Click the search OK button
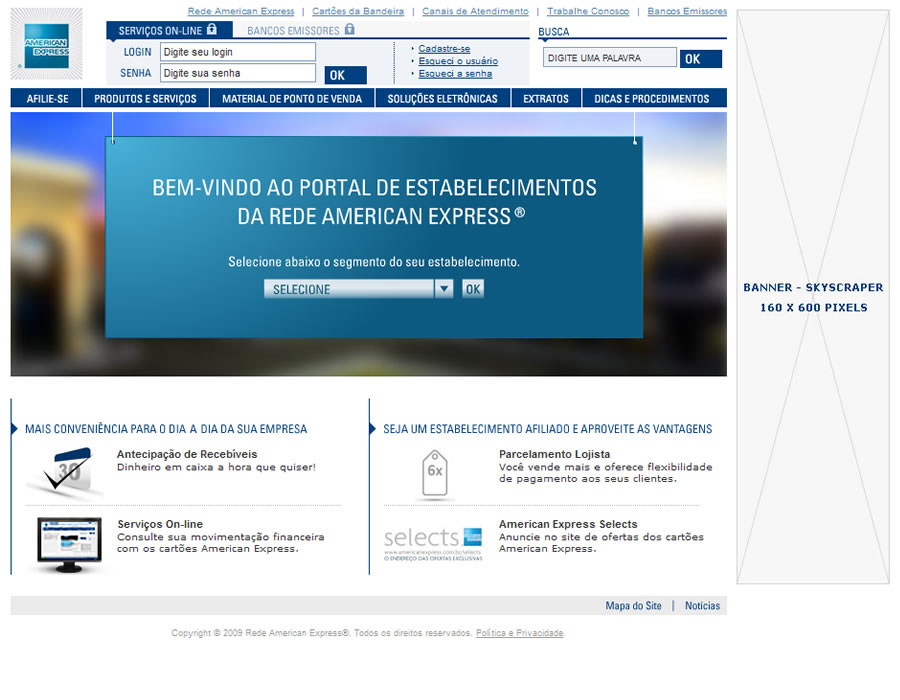 click(700, 59)
